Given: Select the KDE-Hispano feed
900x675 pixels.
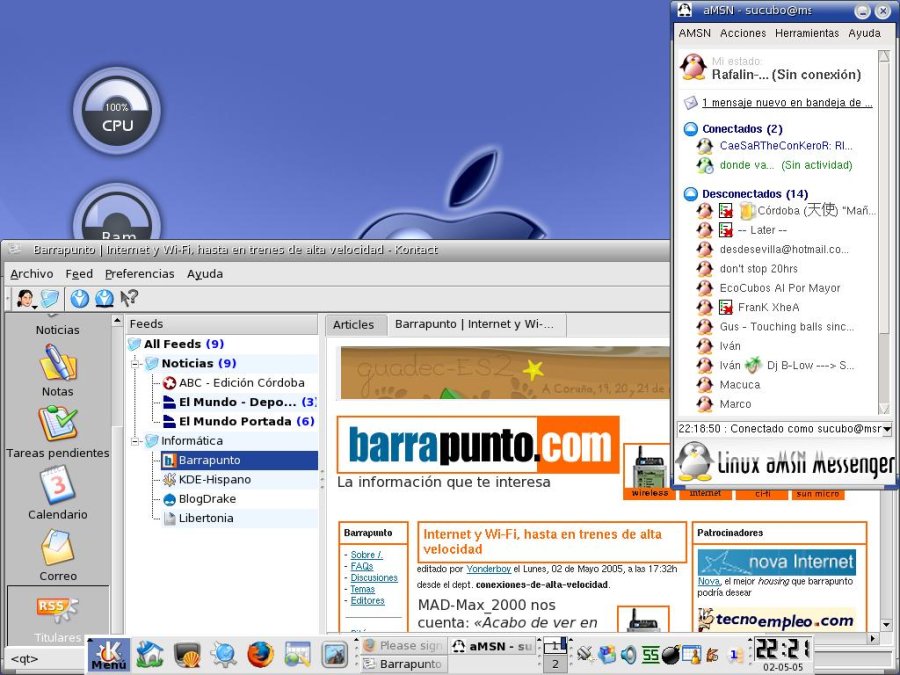Looking at the screenshot, I should tap(215, 479).
